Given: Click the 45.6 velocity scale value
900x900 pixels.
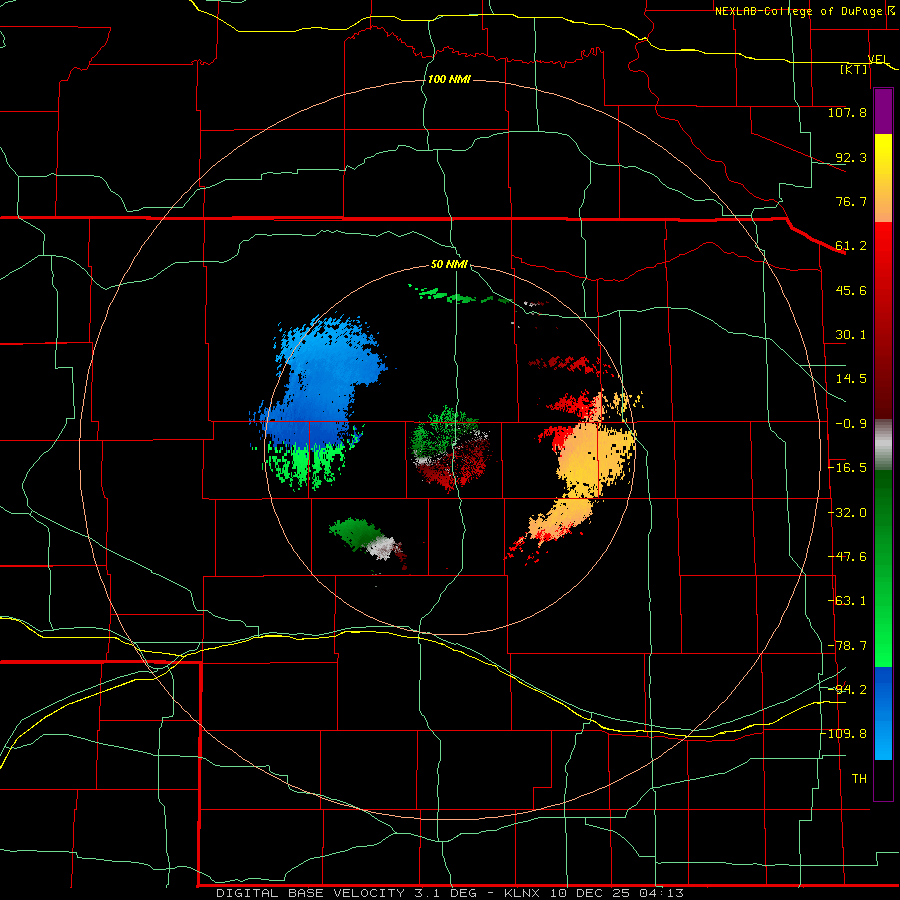Looking at the screenshot, I should point(851,290).
